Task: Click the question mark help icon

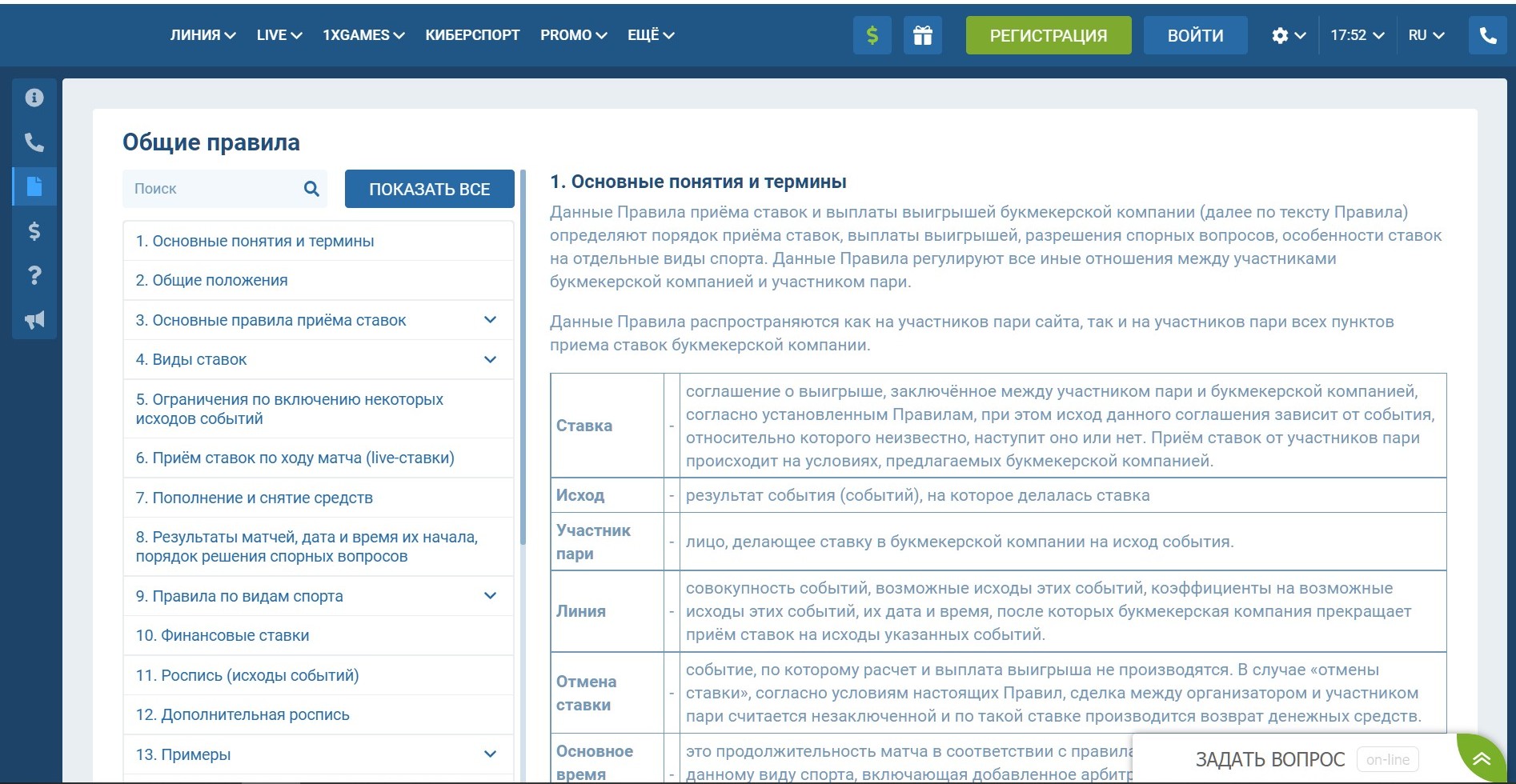Action: (x=34, y=276)
